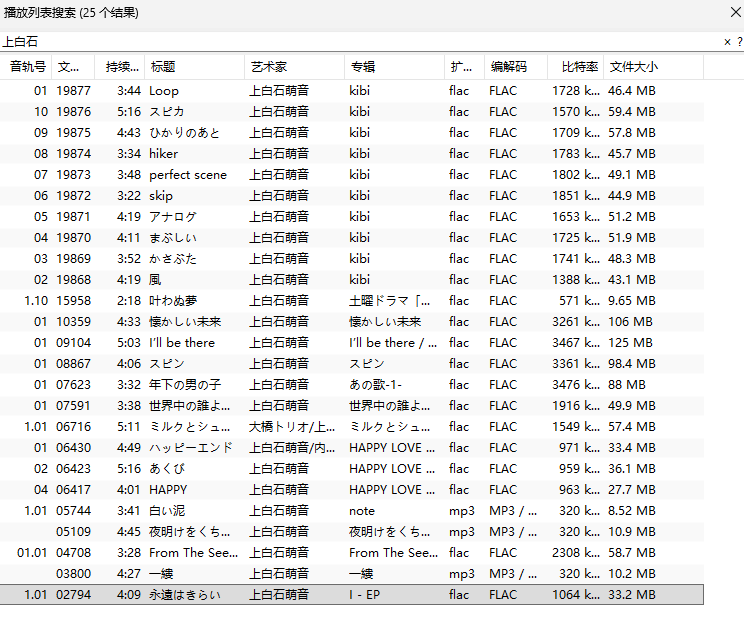Sort by the 编解码 column header
The width and height of the screenshot is (744, 635).
point(508,67)
